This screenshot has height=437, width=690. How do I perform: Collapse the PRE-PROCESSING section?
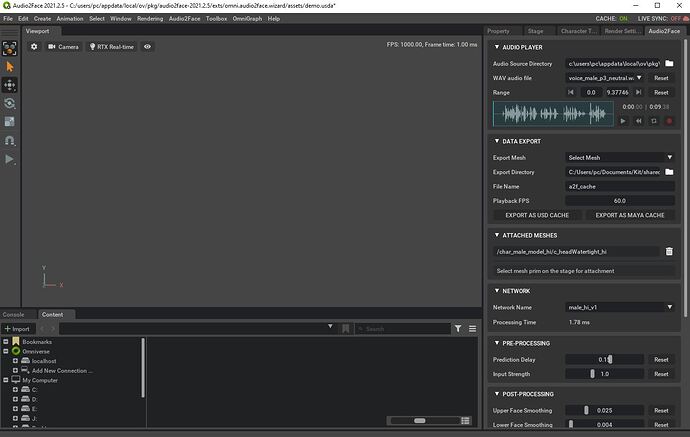click(x=497, y=342)
